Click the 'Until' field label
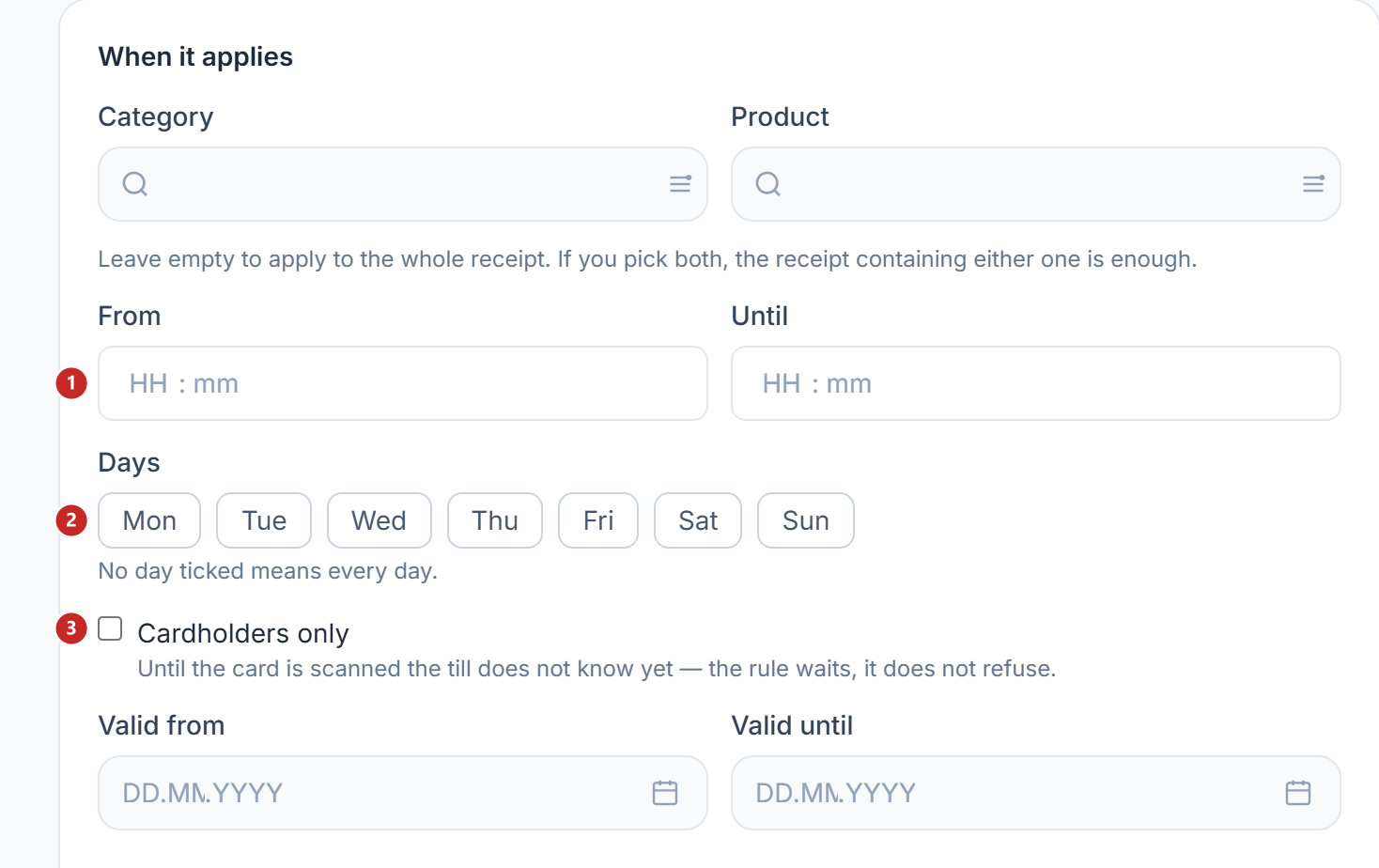This screenshot has width=1379, height=868. [x=760, y=317]
